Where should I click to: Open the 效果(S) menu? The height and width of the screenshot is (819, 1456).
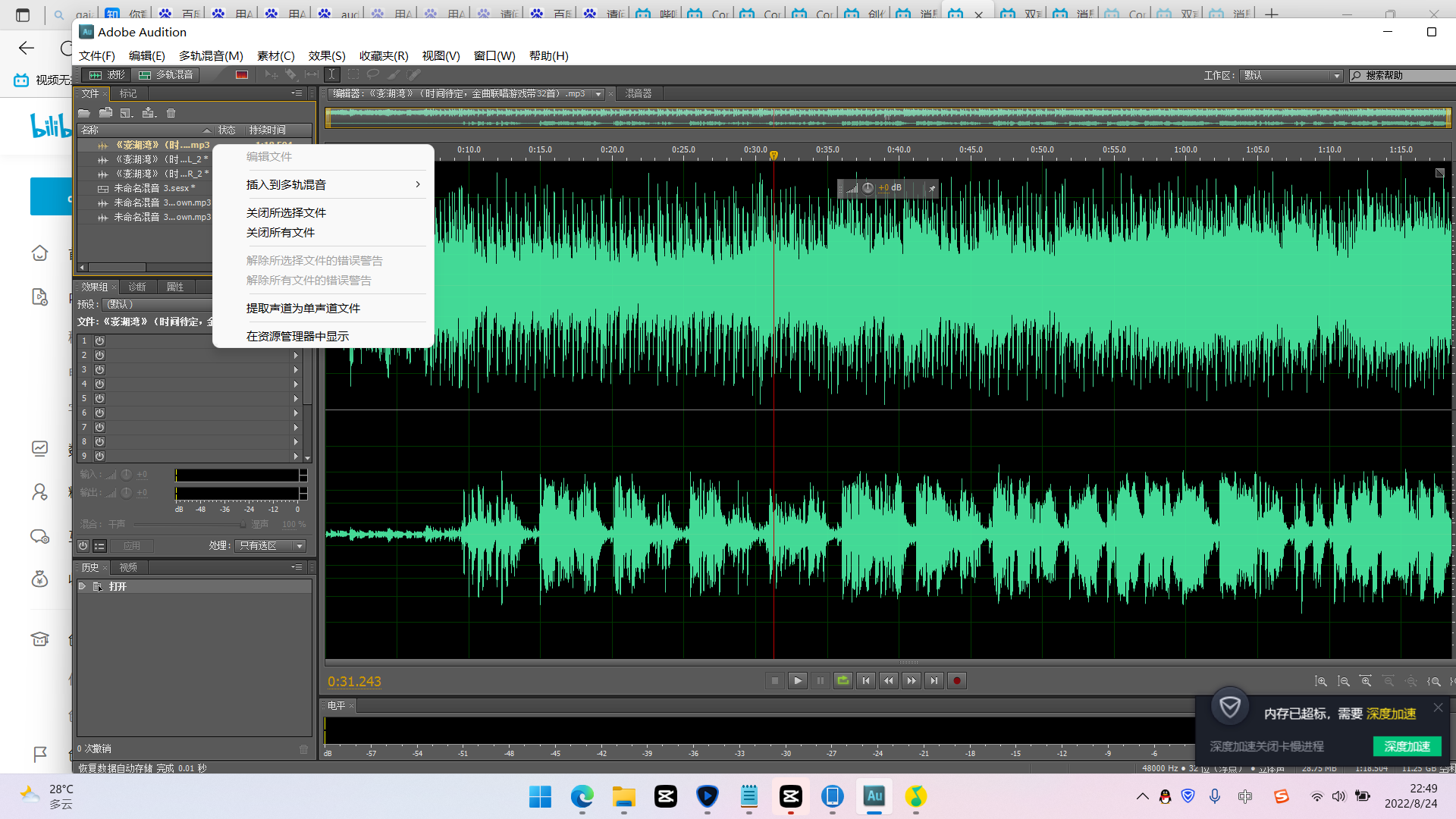point(326,55)
